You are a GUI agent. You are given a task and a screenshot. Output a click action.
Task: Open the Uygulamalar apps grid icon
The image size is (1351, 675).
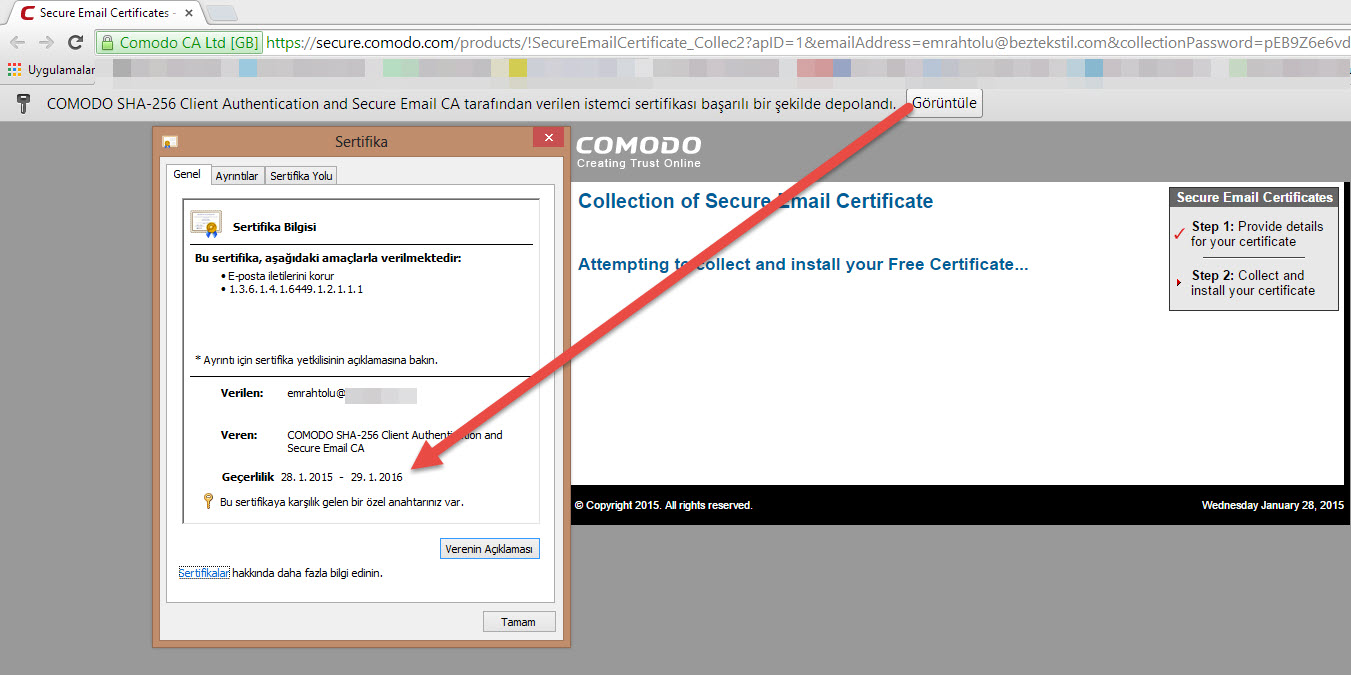[14, 69]
